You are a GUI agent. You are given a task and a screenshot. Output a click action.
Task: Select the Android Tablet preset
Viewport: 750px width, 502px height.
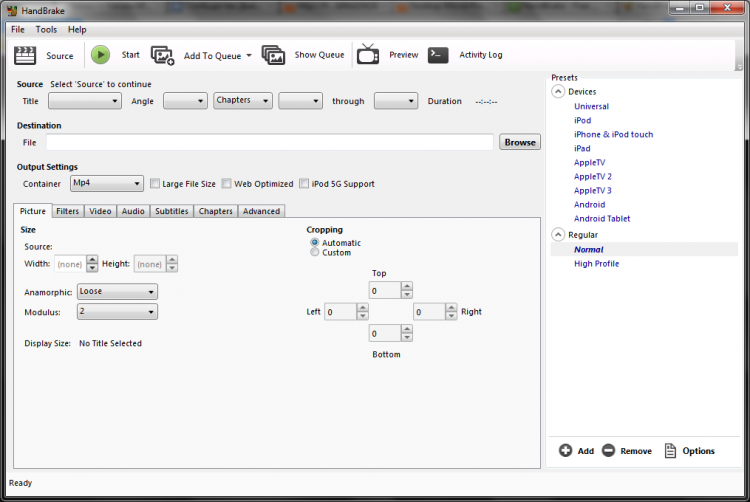(602, 218)
